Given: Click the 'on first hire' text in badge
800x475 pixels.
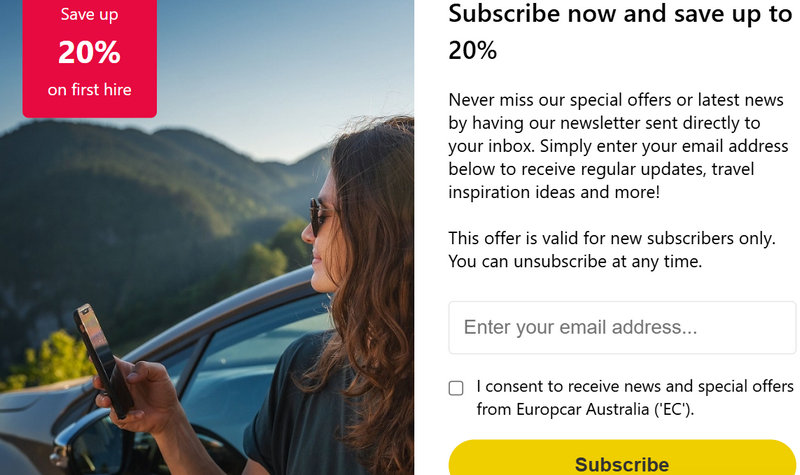Looking at the screenshot, I should point(89,90).
